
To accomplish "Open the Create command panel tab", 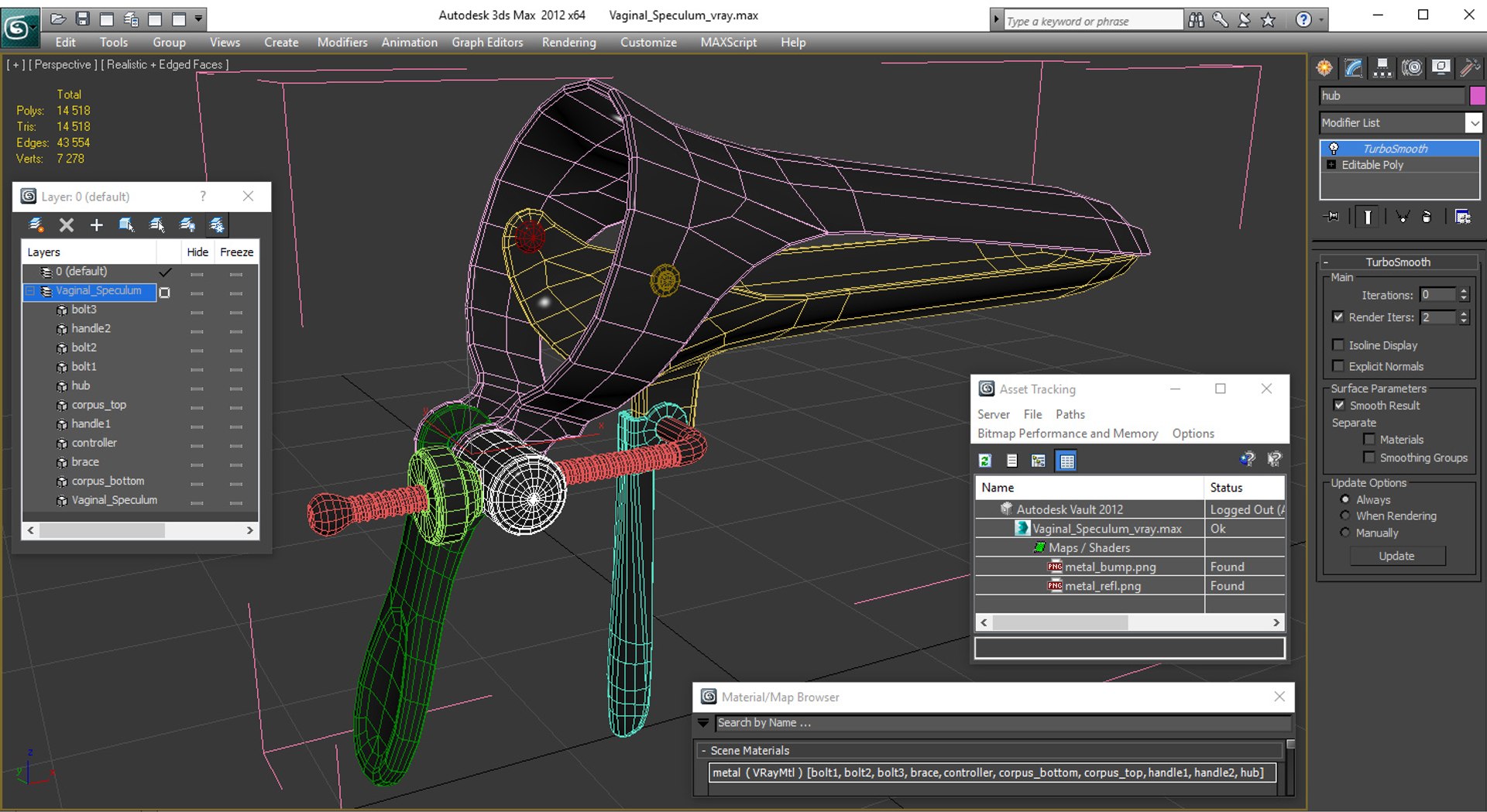I will 1324,68.
